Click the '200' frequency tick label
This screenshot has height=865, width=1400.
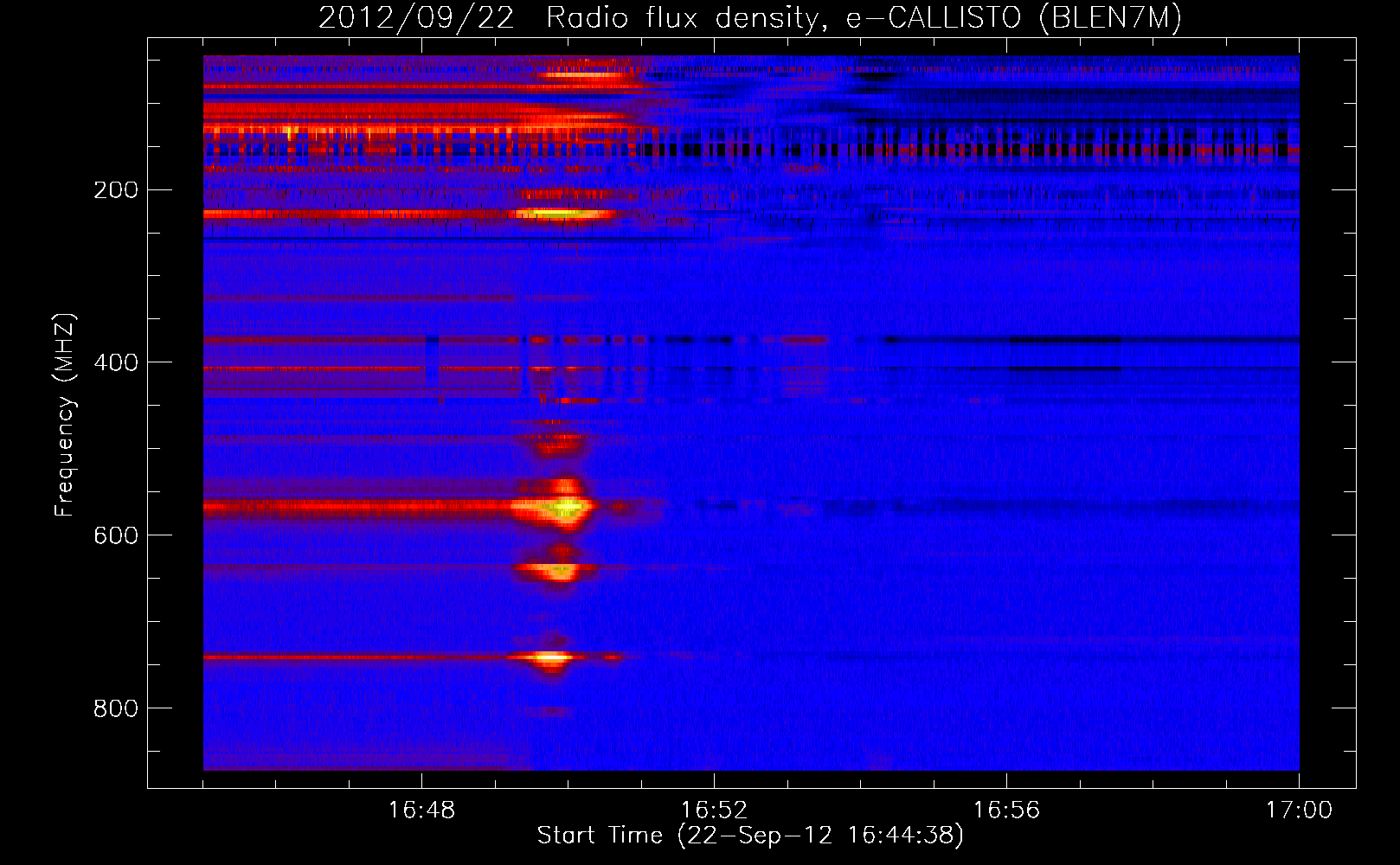click(116, 189)
